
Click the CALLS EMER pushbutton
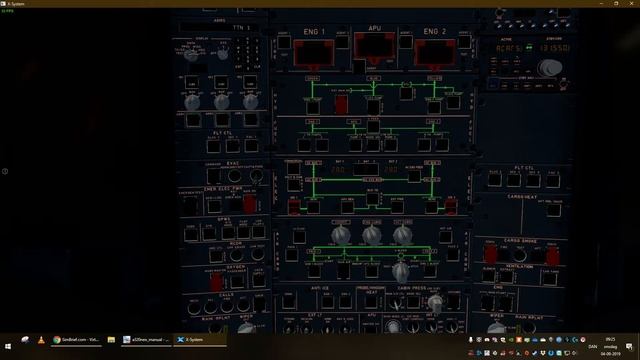point(259,304)
